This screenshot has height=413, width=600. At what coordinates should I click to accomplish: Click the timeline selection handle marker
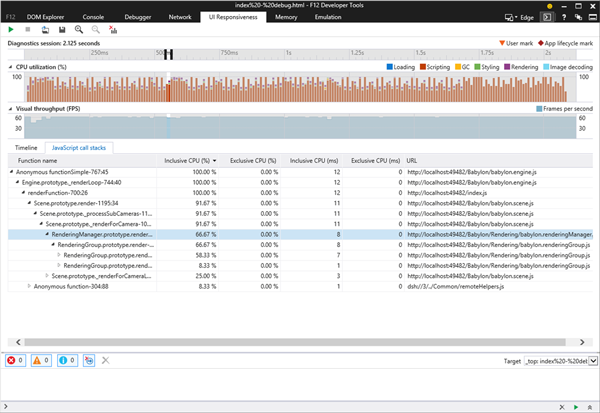click(168, 54)
